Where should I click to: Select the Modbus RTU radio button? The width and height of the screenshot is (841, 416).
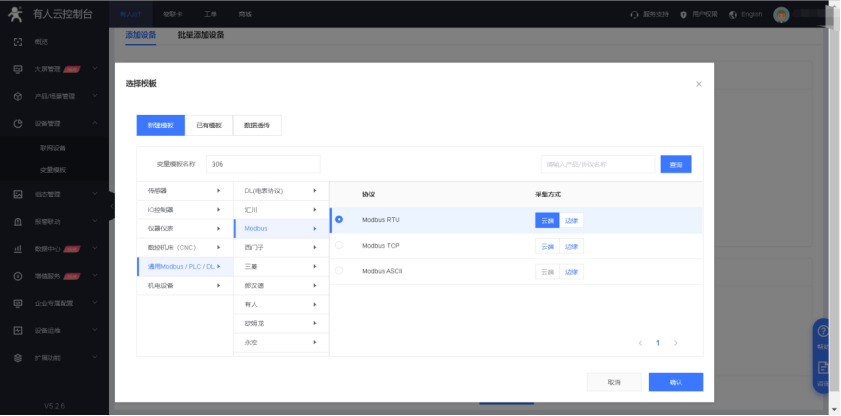pyautogui.click(x=339, y=219)
